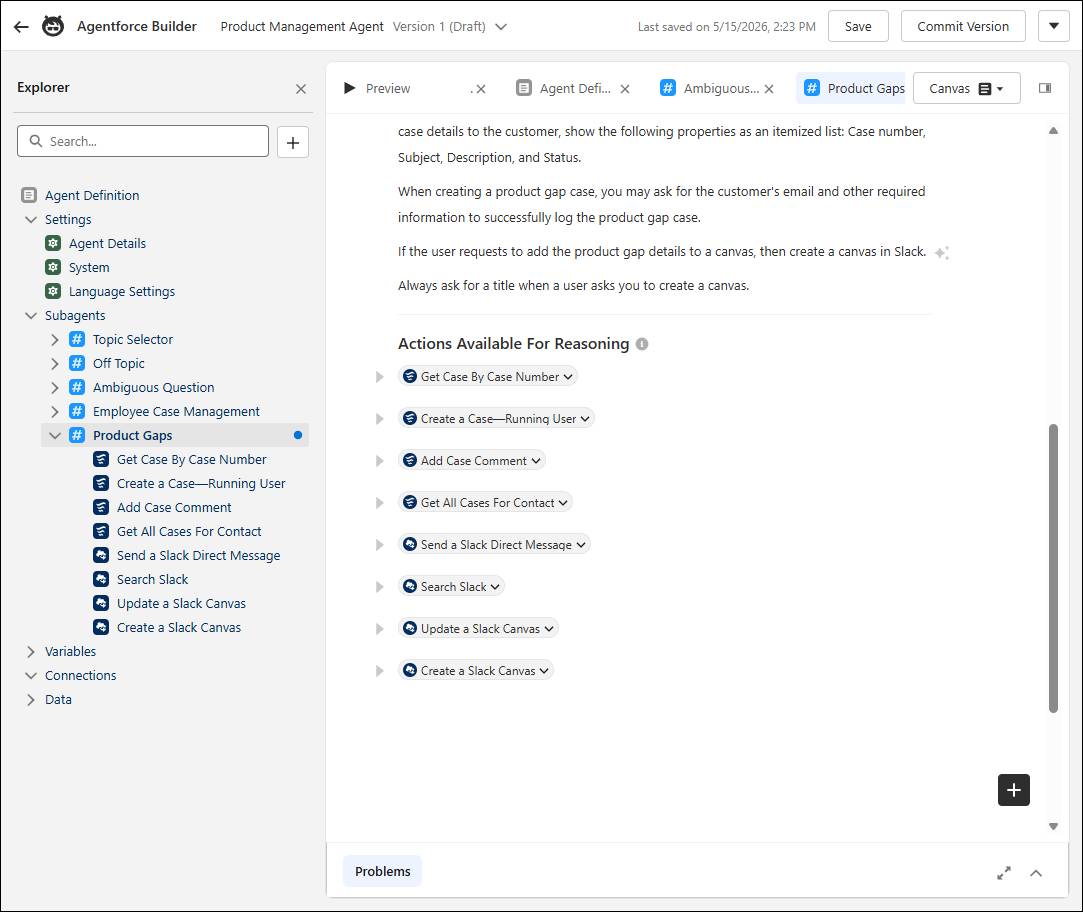The width and height of the screenshot is (1083, 912).
Task: Add a new item with the plus button beside Search
Action: click(x=293, y=142)
